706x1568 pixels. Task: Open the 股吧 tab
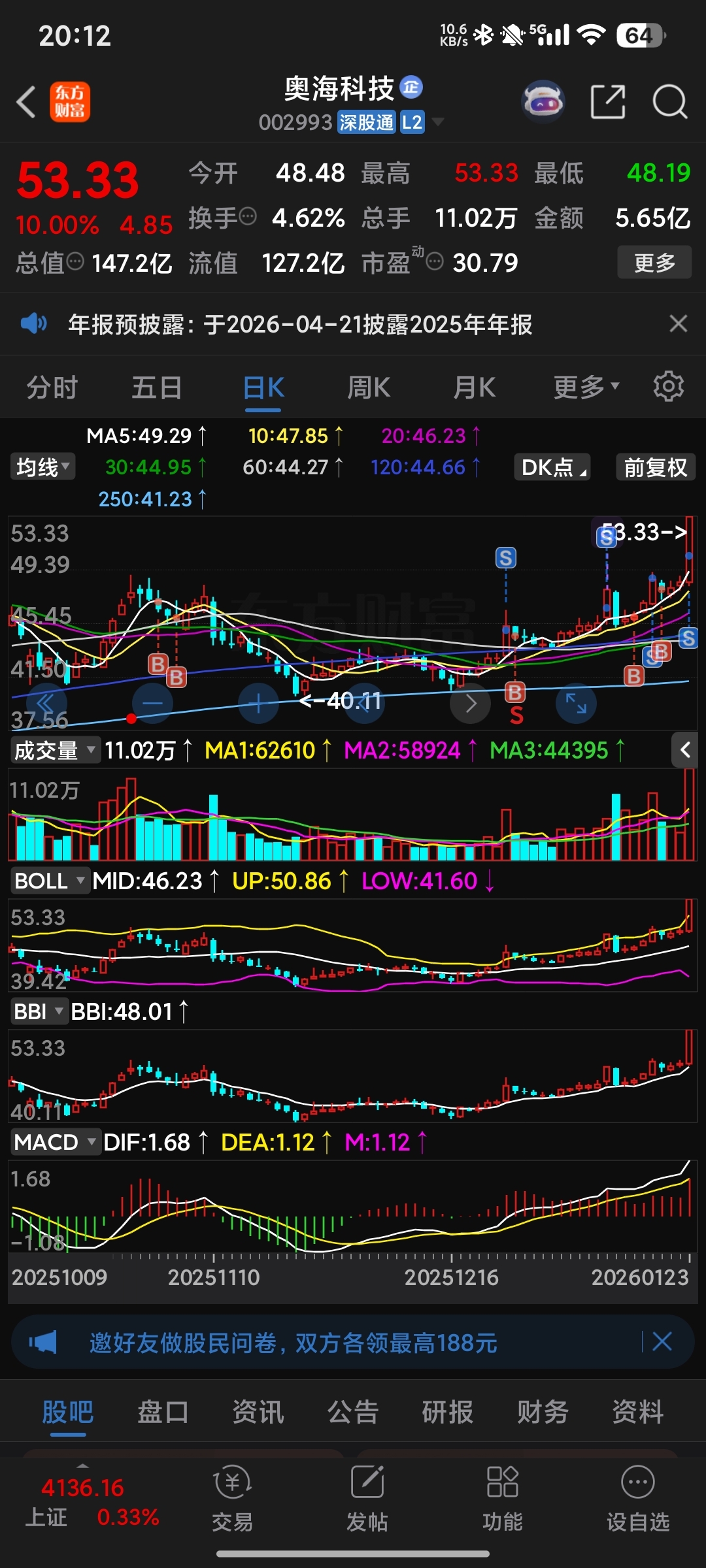tap(68, 1412)
